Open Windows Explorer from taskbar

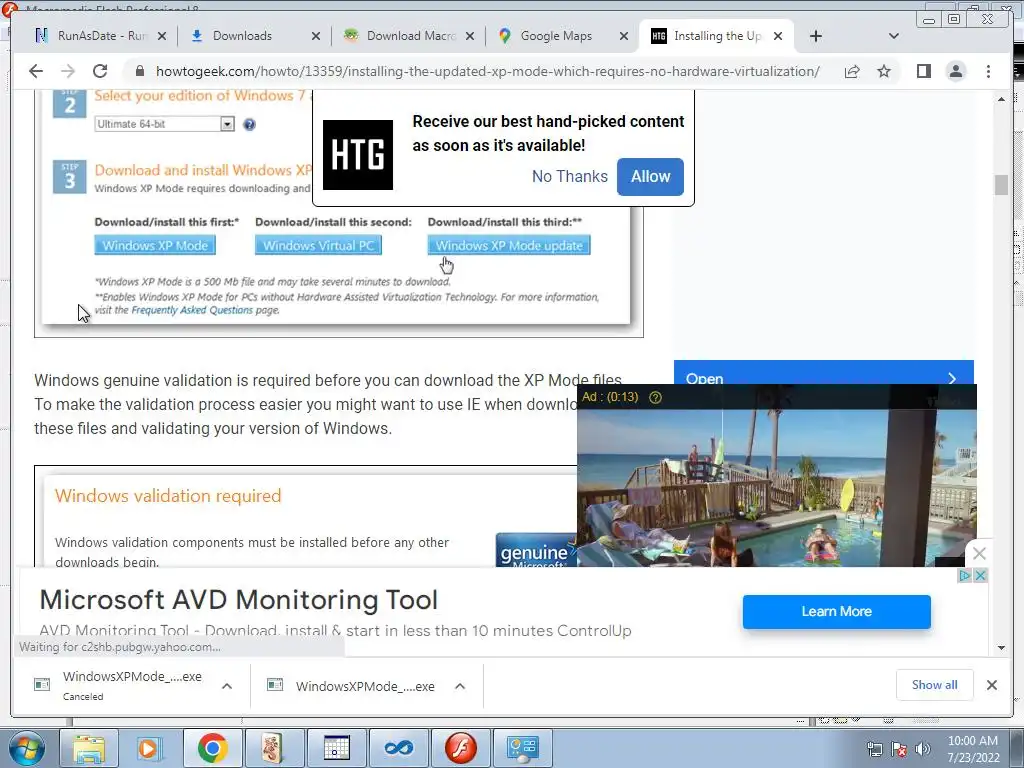point(89,748)
